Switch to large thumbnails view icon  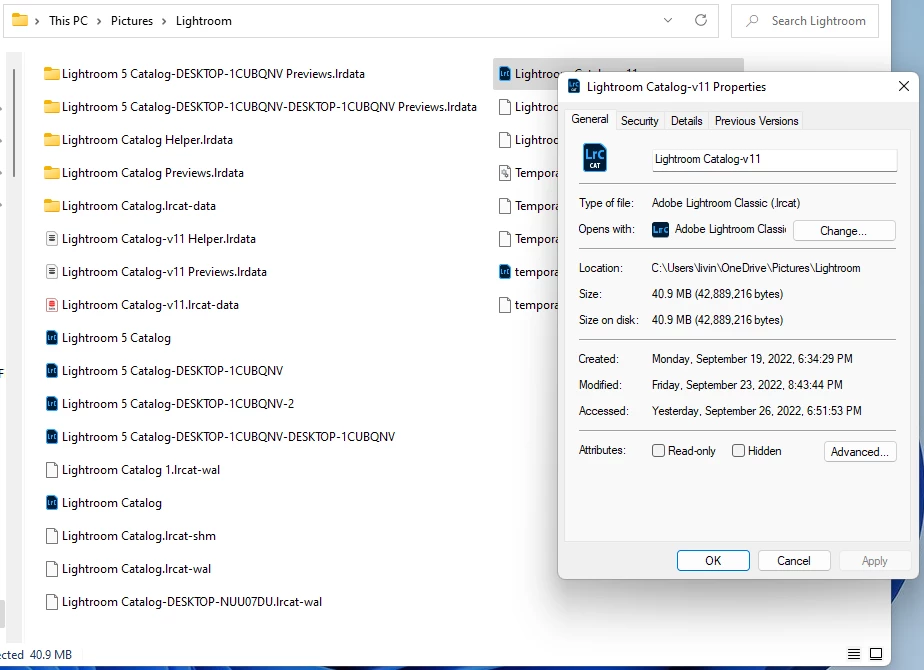[x=876, y=654]
